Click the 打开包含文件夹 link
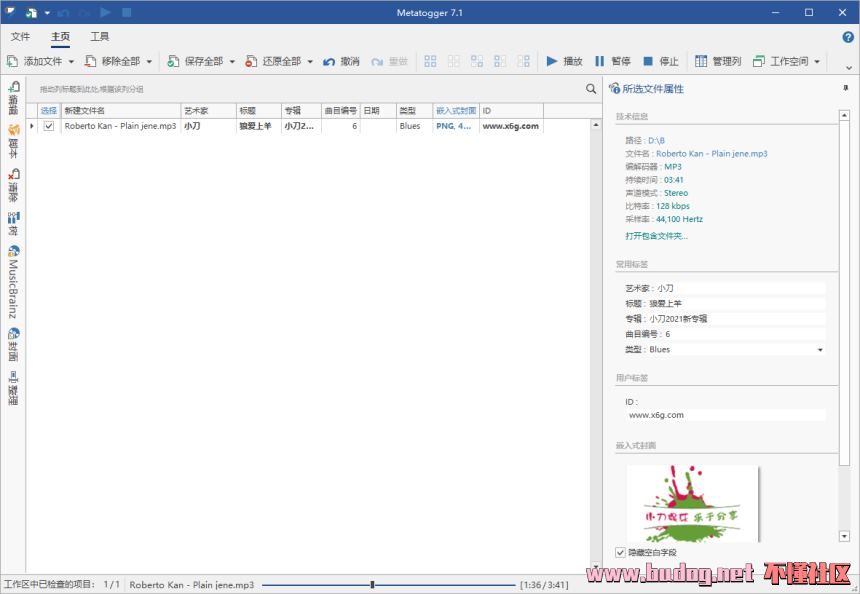The height and width of the screenshot is (594, 860). click(656, 236)
